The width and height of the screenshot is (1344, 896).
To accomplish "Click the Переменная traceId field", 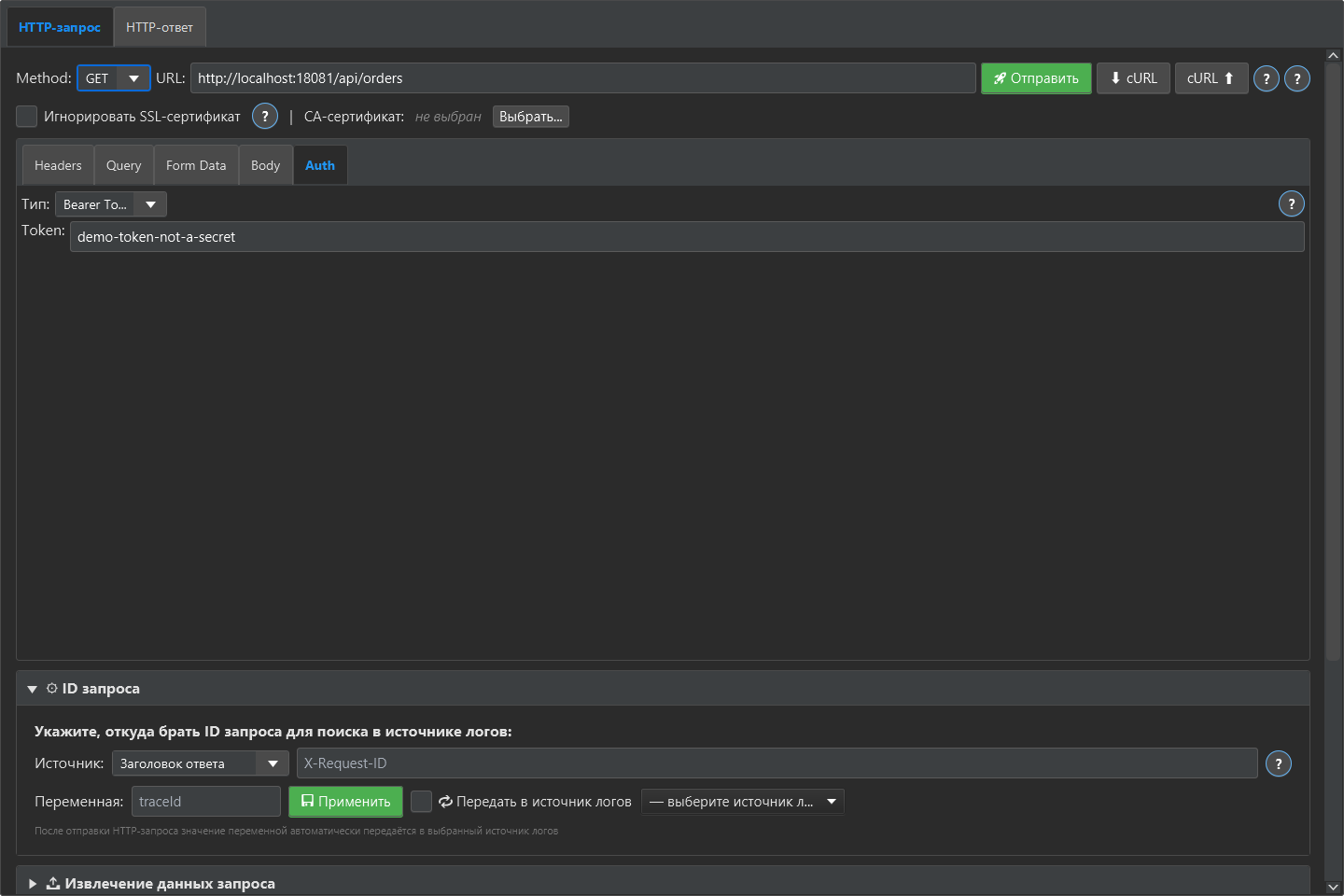I will 205,802.
